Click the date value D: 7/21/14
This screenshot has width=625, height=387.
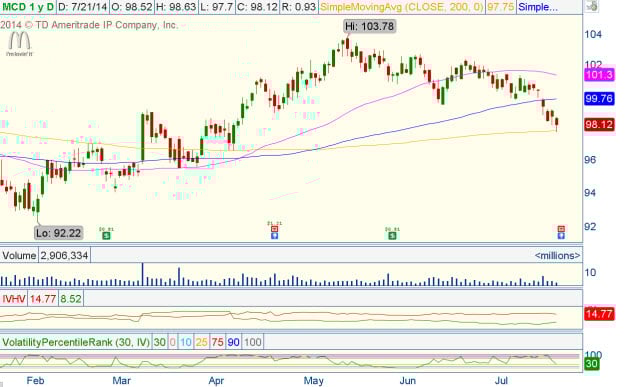point(83,7)
